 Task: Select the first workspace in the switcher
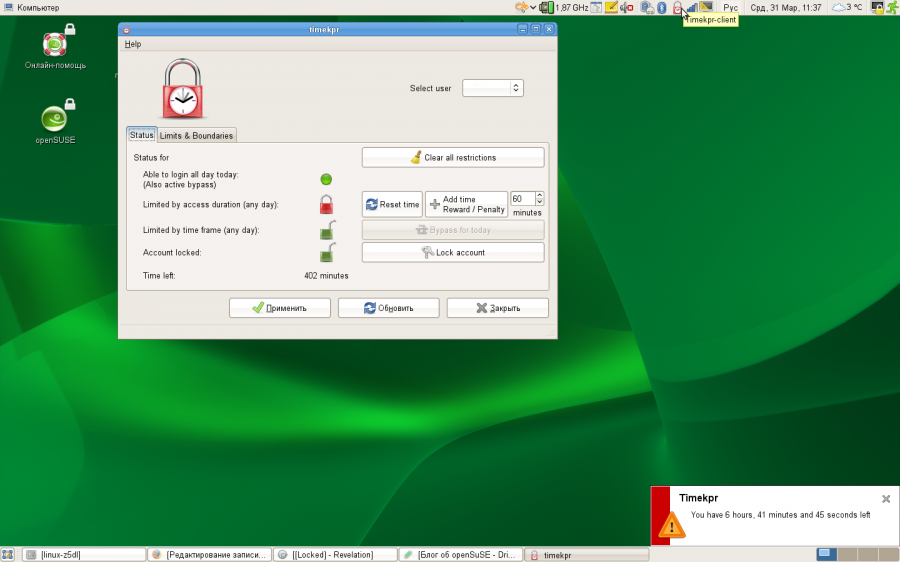pyautogui.click(x=826, y=554)
